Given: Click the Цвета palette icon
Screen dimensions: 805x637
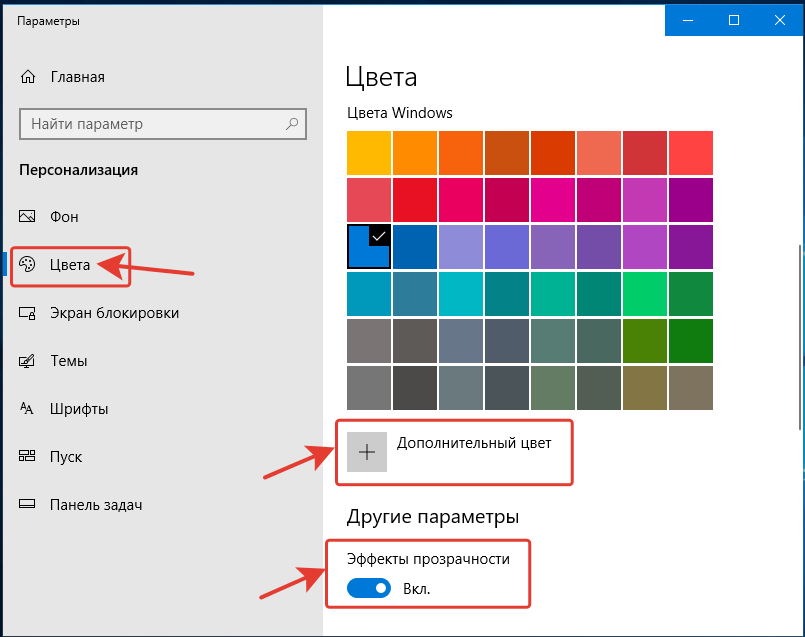Looking at the screenshot, I should coord(27,264).
